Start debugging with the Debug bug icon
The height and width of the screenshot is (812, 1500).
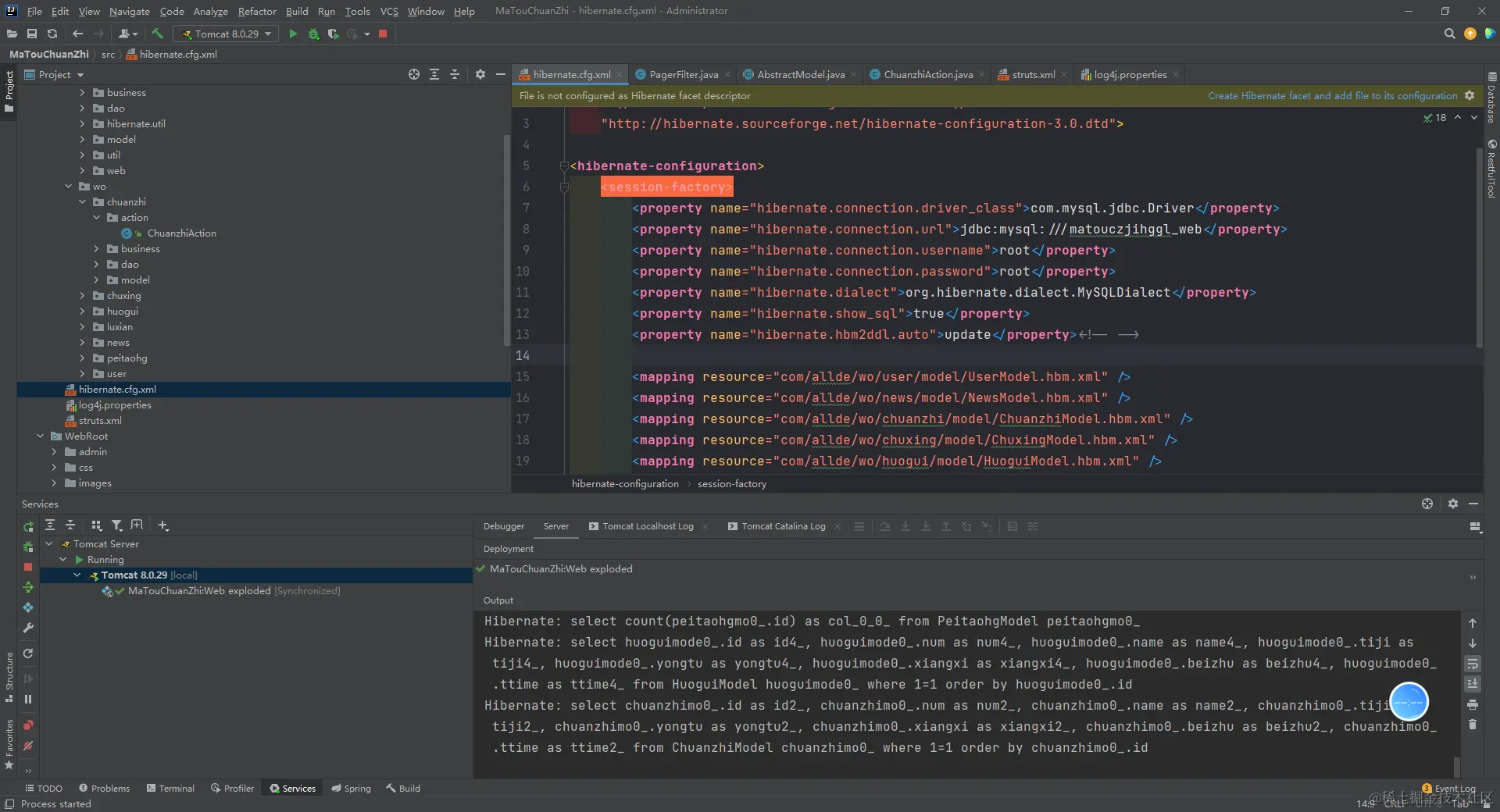pyautogui.click(x=313, y=34)
